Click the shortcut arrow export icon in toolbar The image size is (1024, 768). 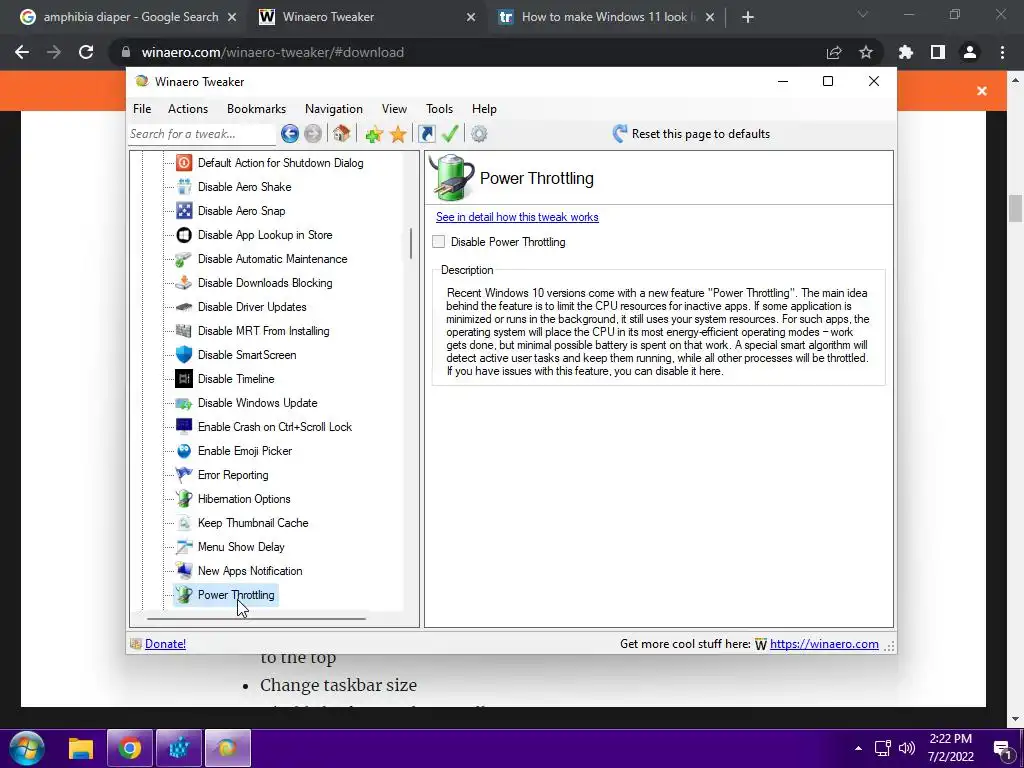point(426,134)
